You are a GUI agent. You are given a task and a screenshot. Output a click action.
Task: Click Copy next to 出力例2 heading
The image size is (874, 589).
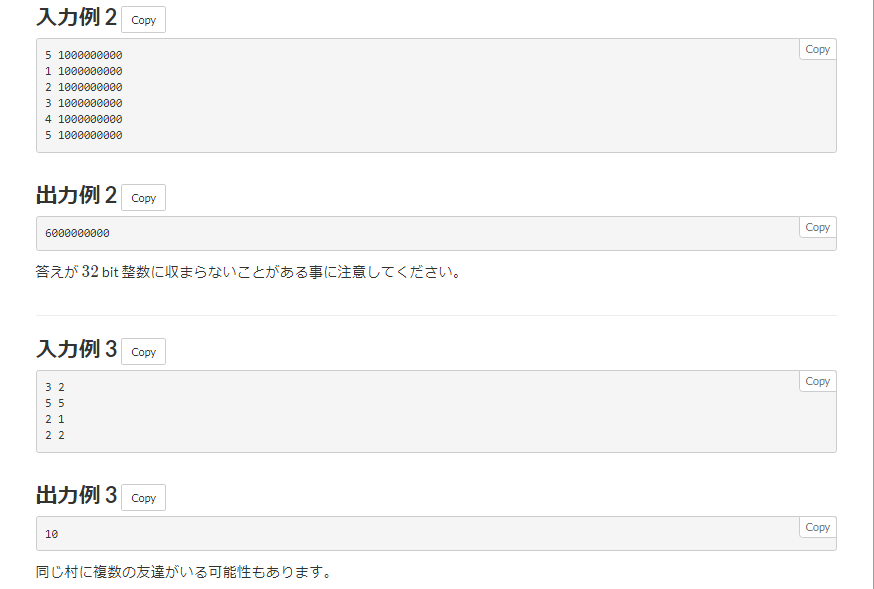pyautogui.click(x=143, y=197)
